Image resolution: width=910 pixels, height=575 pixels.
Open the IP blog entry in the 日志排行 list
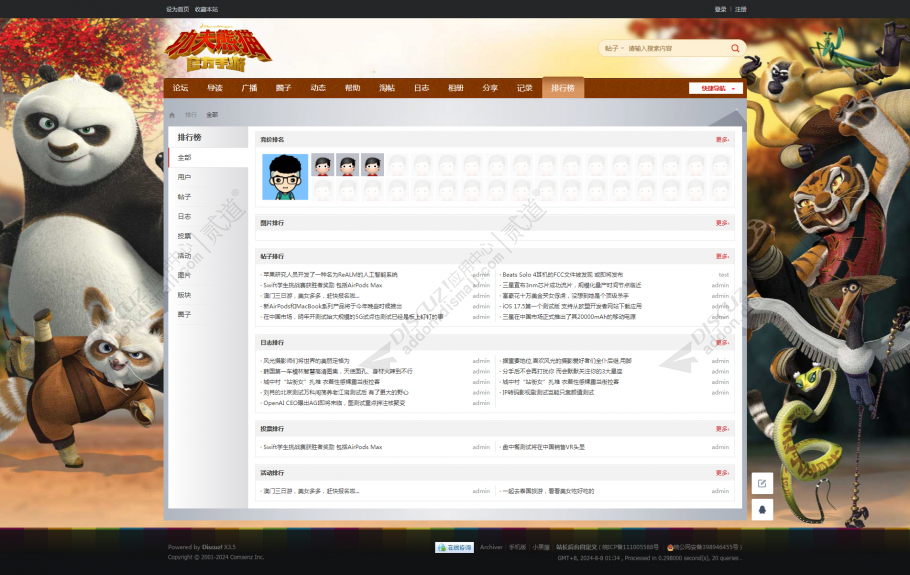(x=548, y=392)
